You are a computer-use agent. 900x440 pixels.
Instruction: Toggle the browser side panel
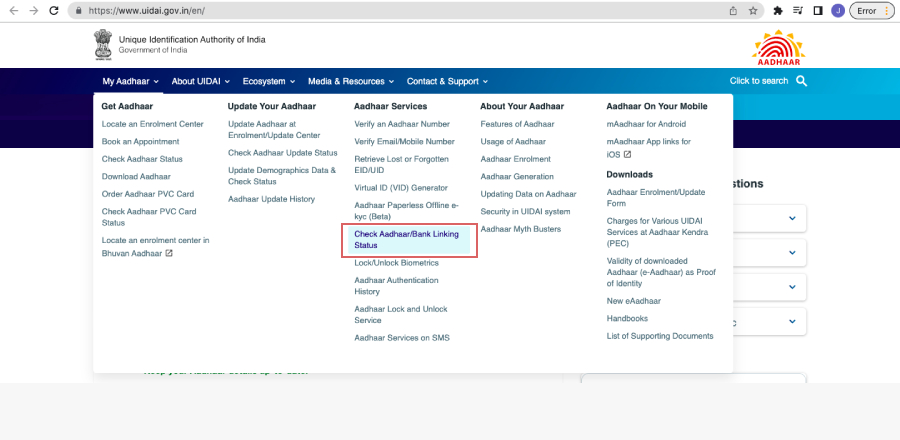point(818,11)
